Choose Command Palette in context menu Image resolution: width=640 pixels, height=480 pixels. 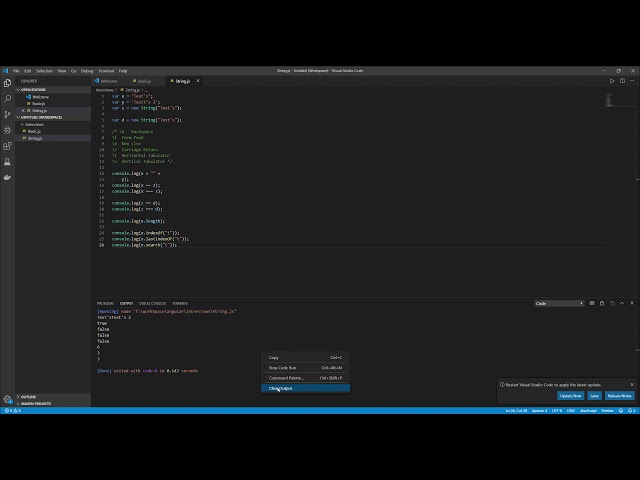[305, 378]
